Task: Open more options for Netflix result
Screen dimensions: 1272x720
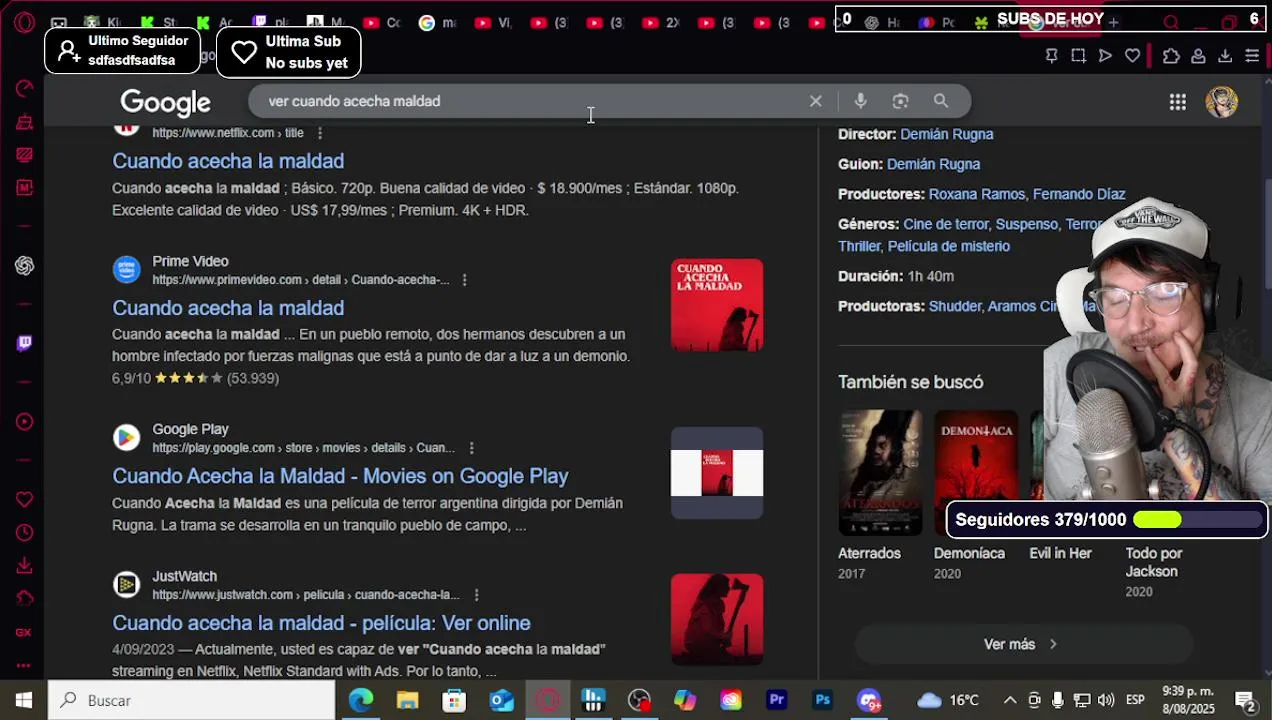Action: (x=320, y=133)
